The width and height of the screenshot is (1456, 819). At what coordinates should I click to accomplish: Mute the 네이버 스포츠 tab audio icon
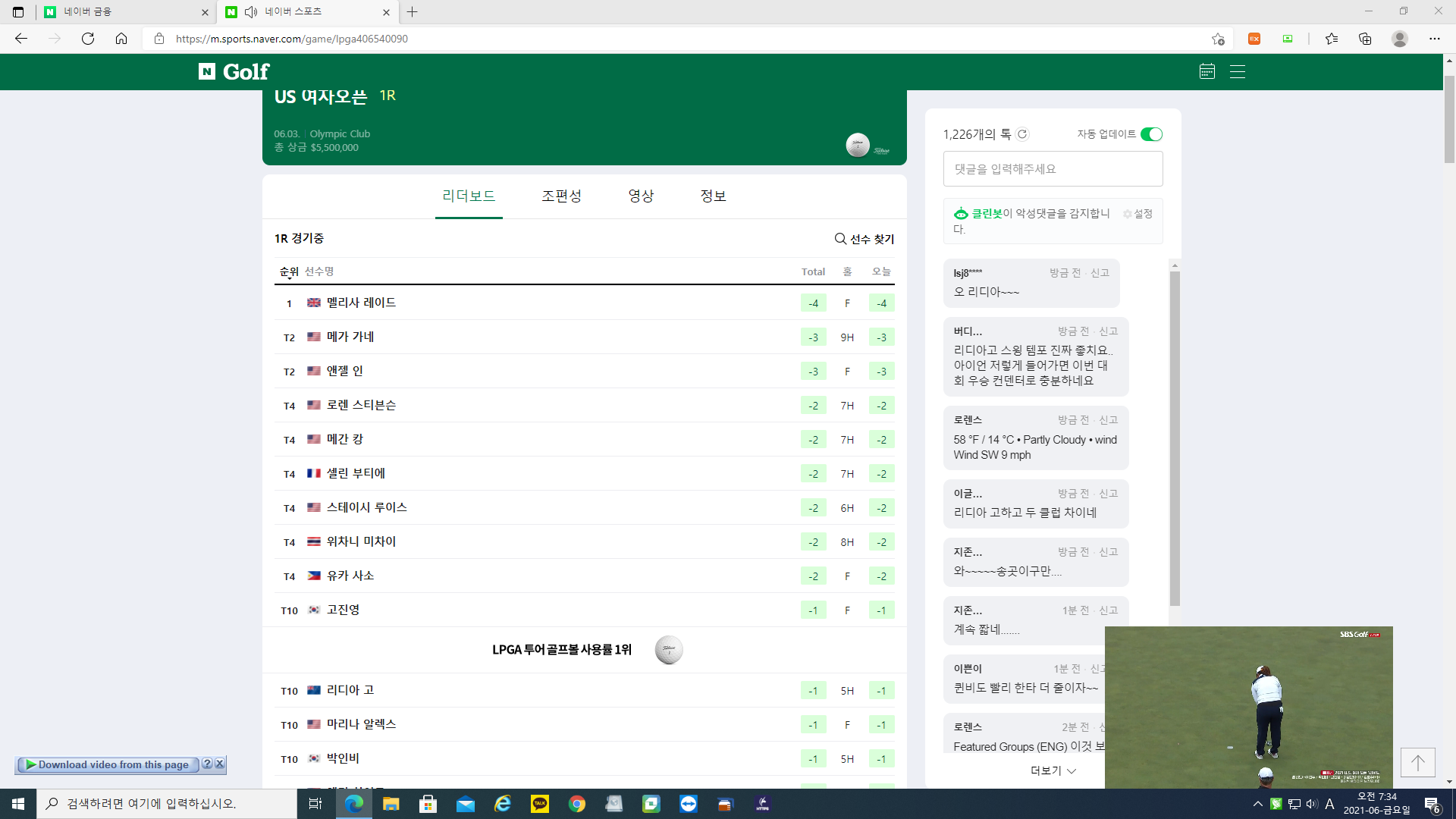[x=251, y=12]
